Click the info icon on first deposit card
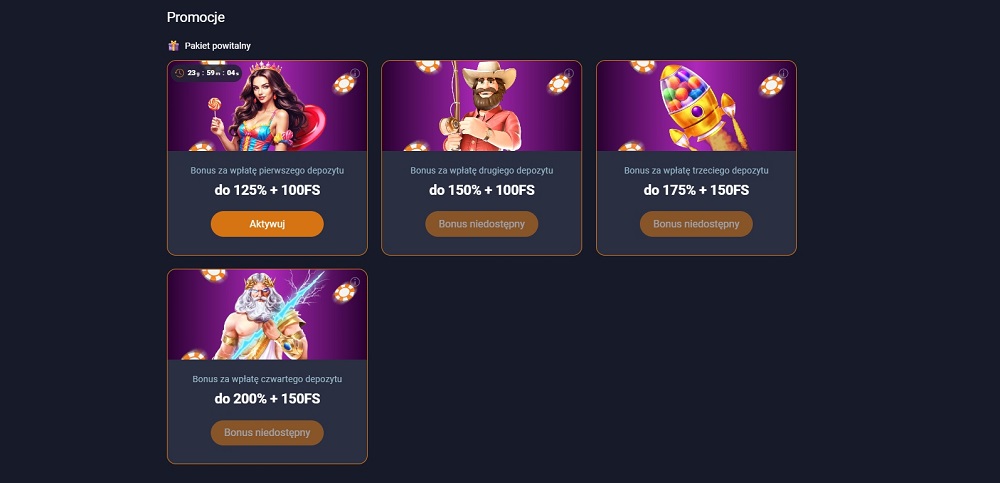 click(x=354, y=73)
